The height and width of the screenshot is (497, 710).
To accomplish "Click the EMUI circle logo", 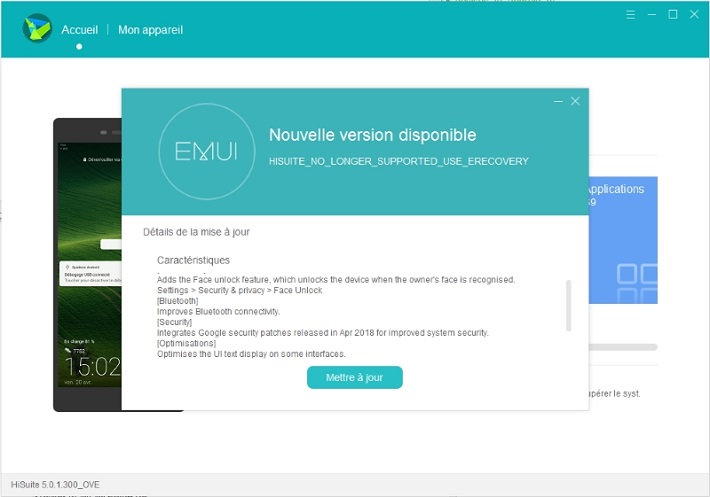I will (x=206, y=151).
